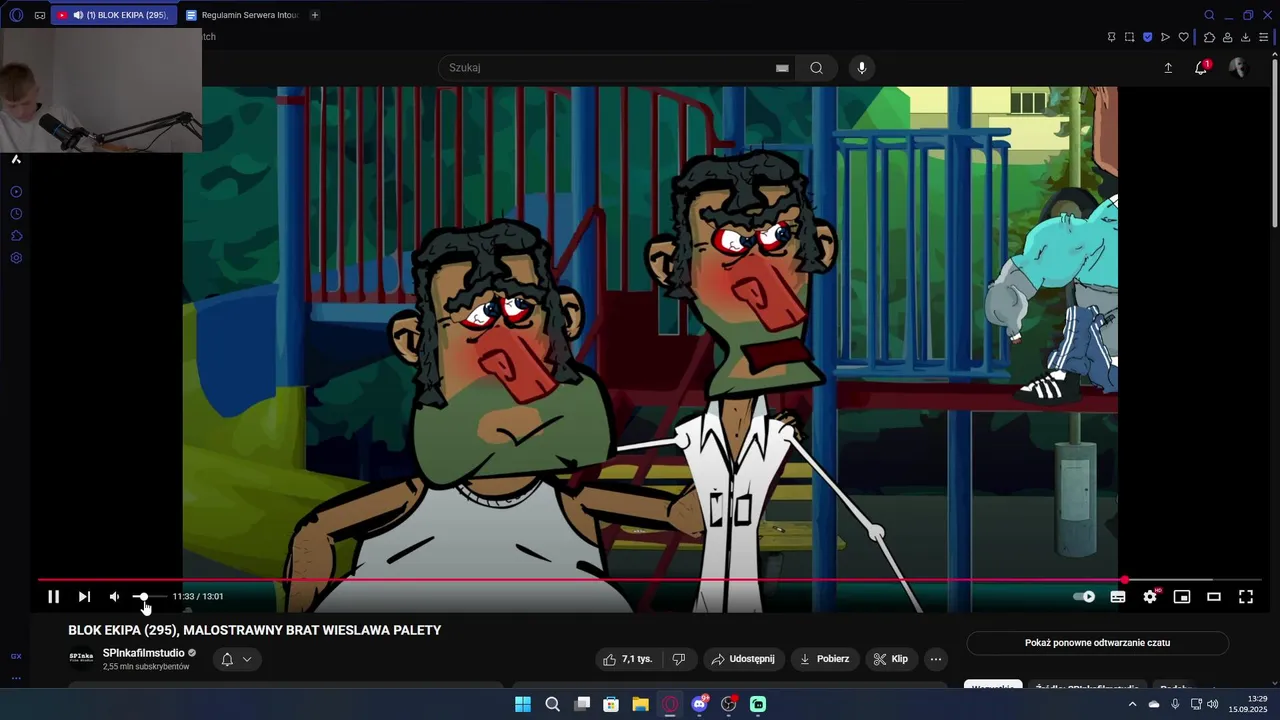This screenshot has height=720, width=1280.
Task: Seek on the red video progress bar
Action: [649, 580]
